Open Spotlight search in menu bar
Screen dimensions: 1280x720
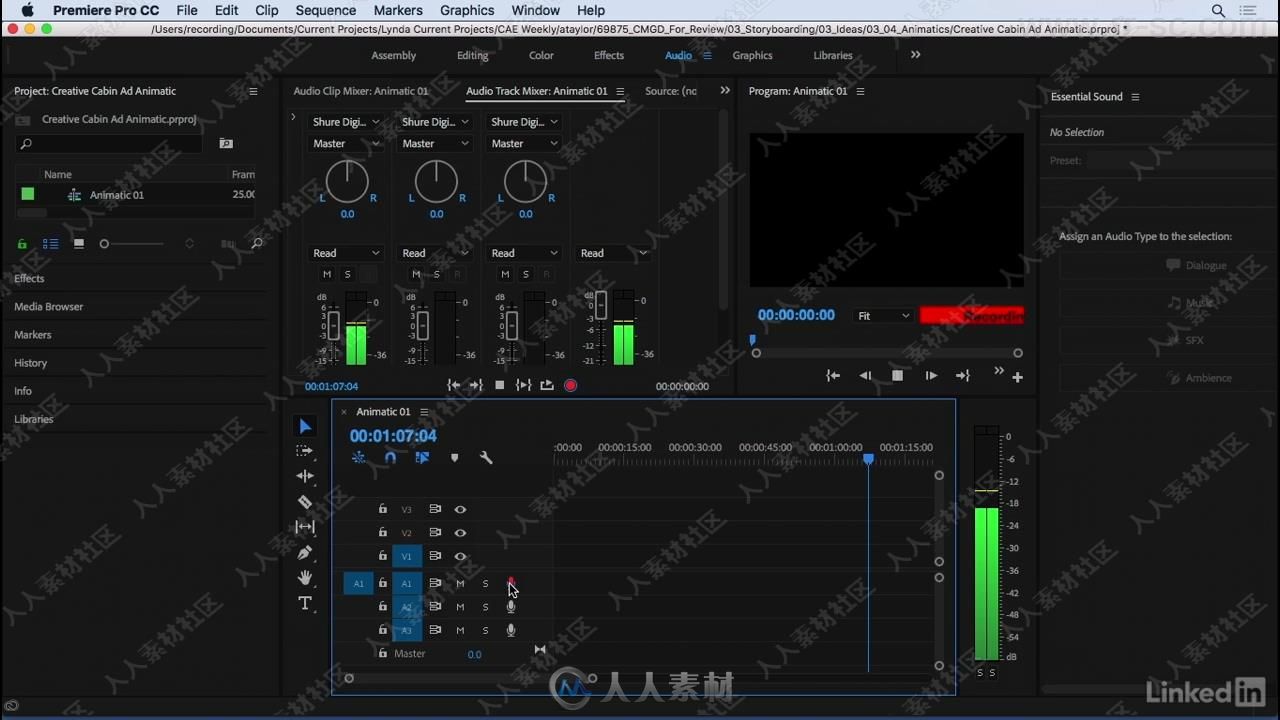click(x=1218, y=10)
